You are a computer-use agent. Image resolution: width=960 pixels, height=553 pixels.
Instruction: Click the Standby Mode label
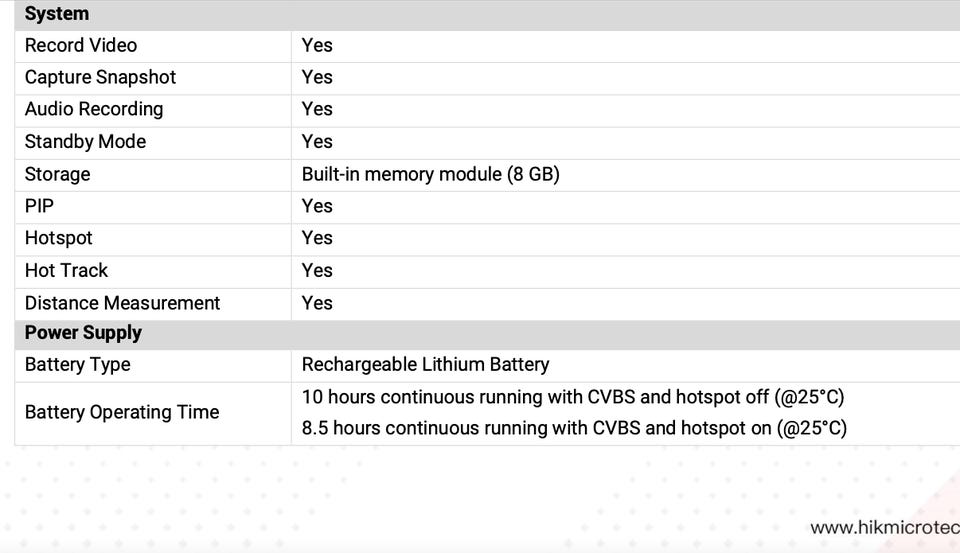pos(85,142)
